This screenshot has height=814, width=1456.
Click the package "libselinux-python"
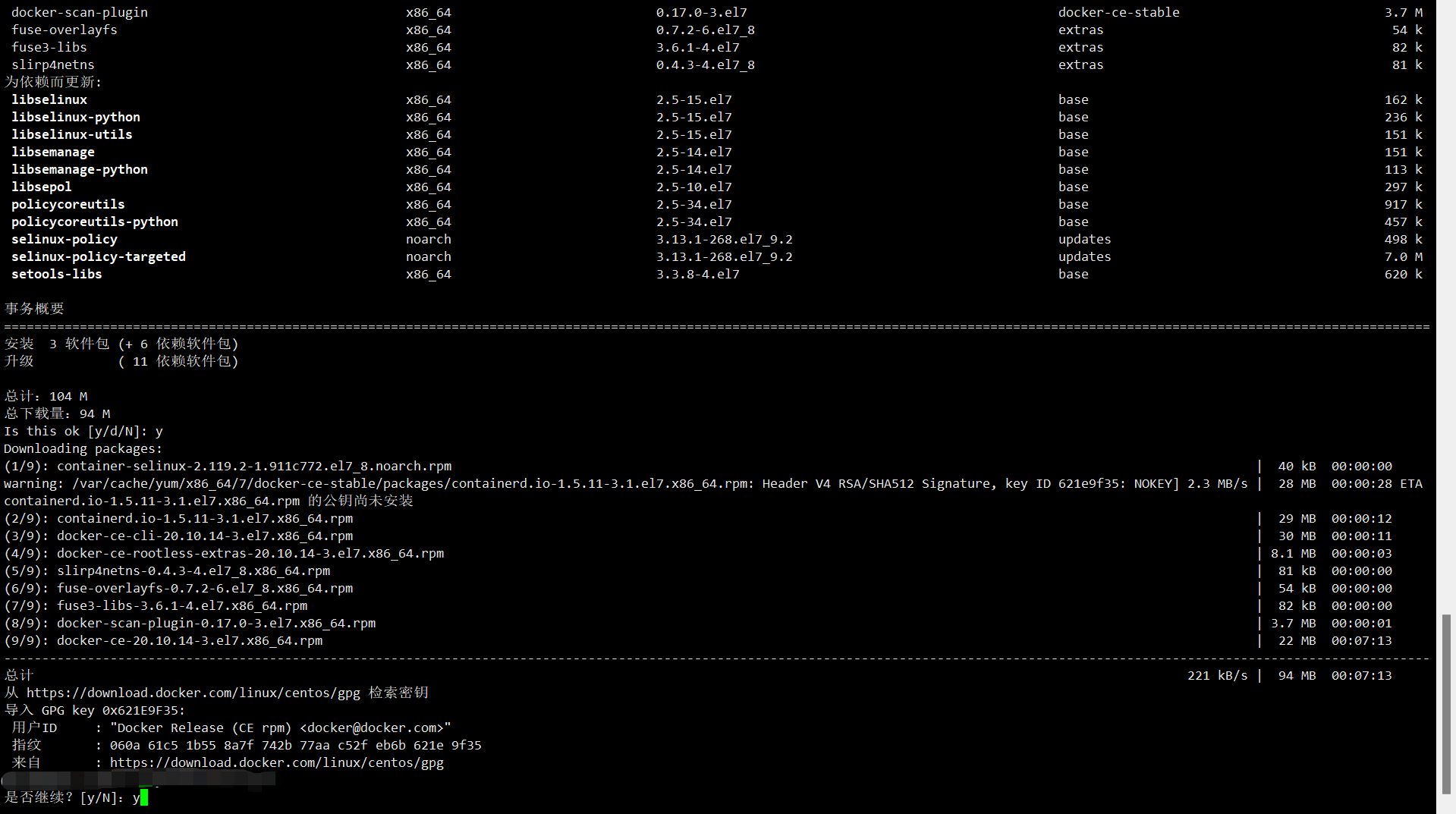(76, 117)
